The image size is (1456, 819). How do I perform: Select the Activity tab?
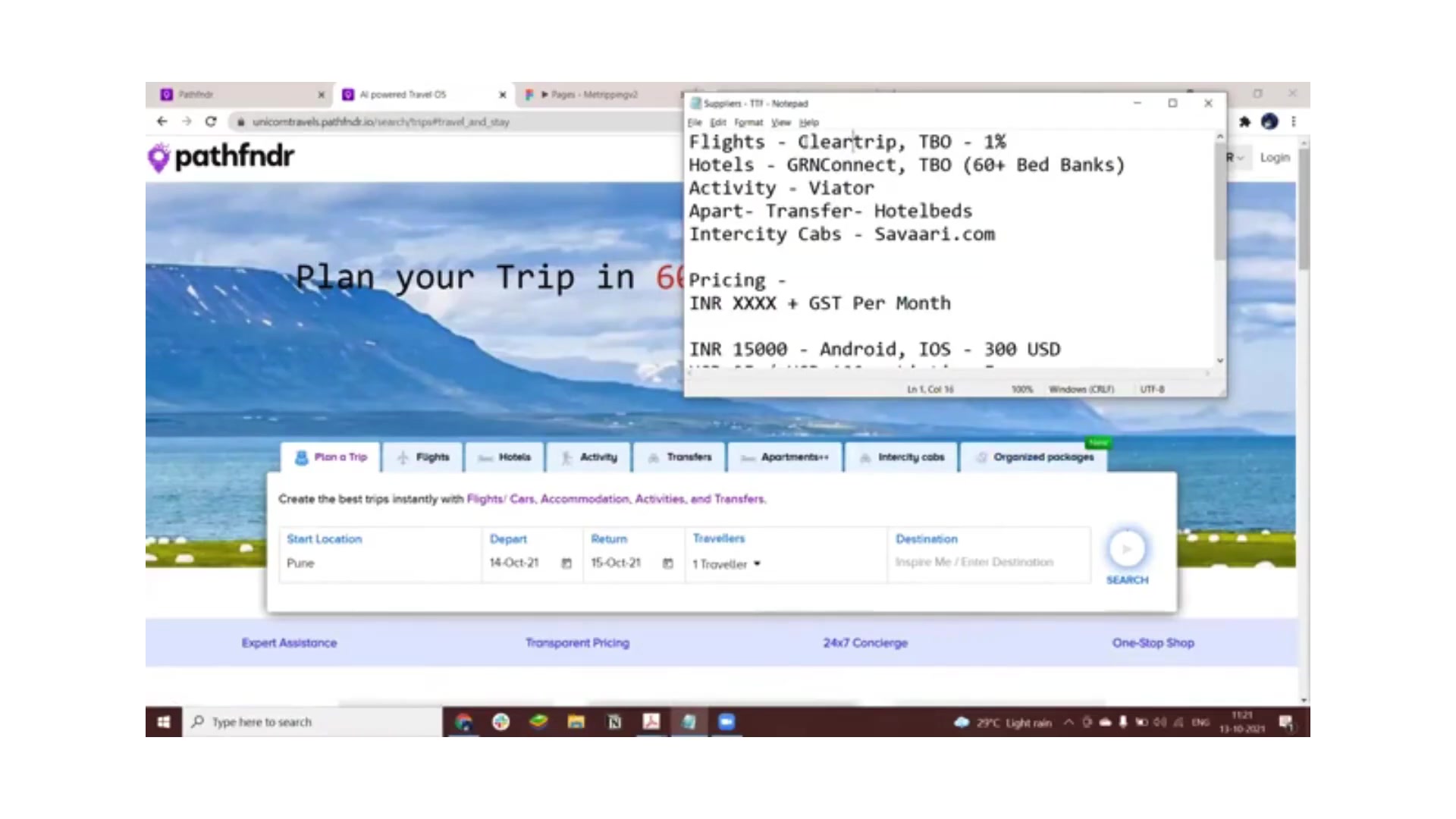coord(588,457)
